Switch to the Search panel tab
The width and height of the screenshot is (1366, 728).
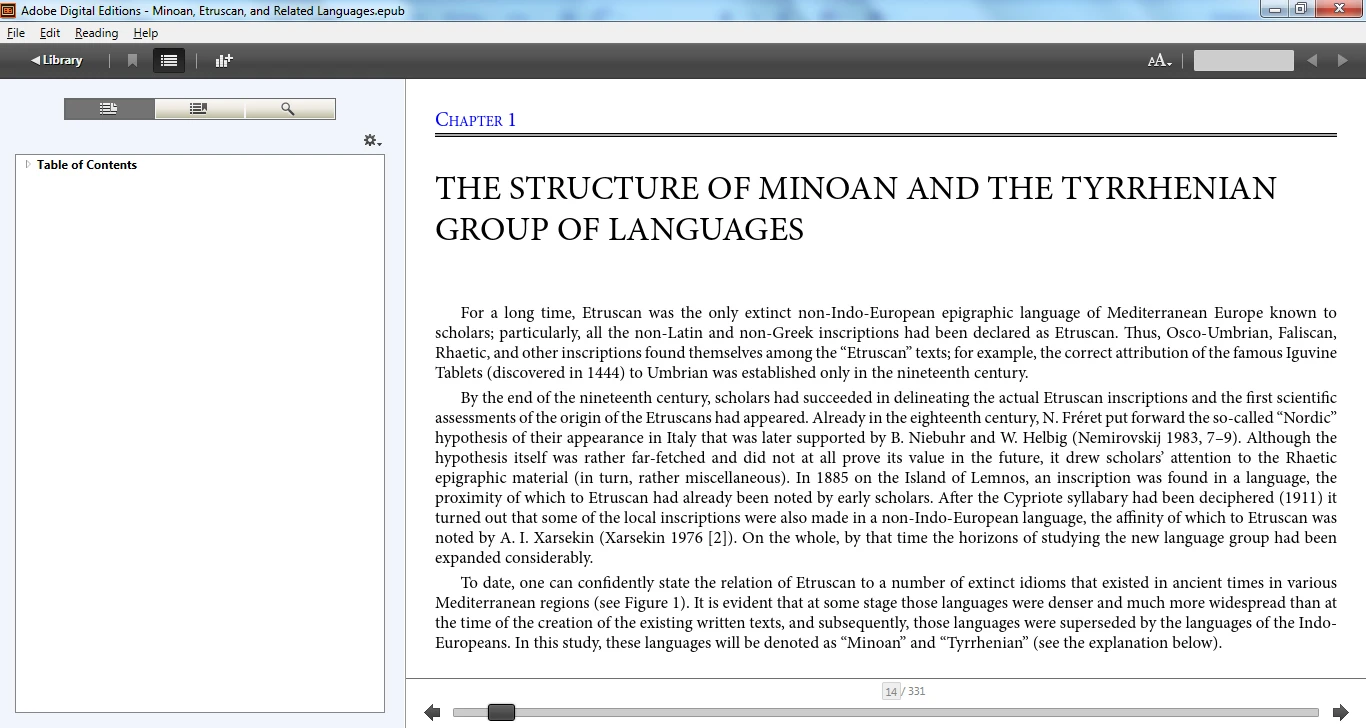[x=289, y=109]
